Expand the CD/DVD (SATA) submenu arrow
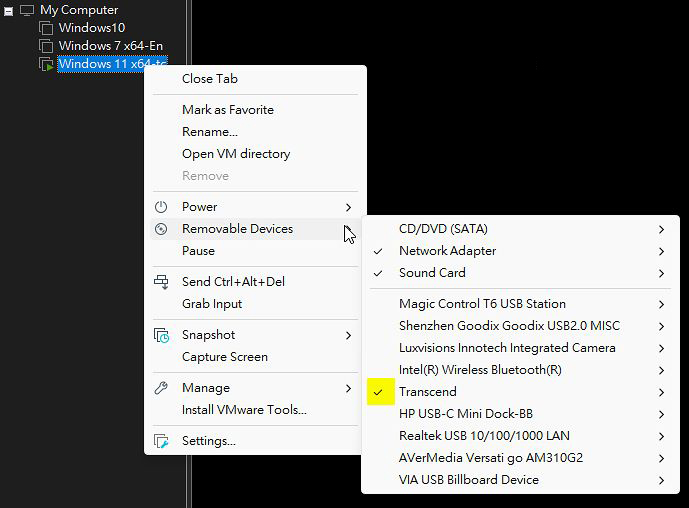689x508 pixels. click(x=661, y=229)
